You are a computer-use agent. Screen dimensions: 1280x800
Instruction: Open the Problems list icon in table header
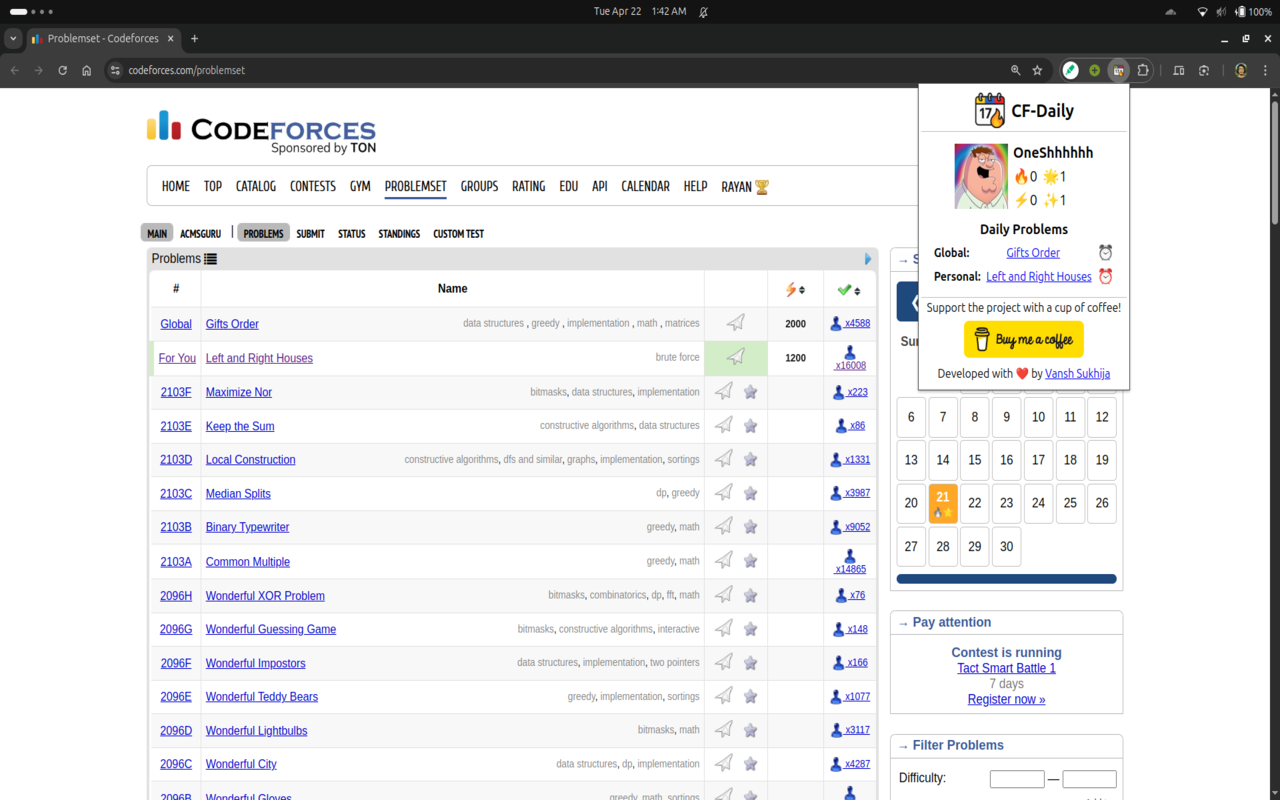click(x=211, y=259)
